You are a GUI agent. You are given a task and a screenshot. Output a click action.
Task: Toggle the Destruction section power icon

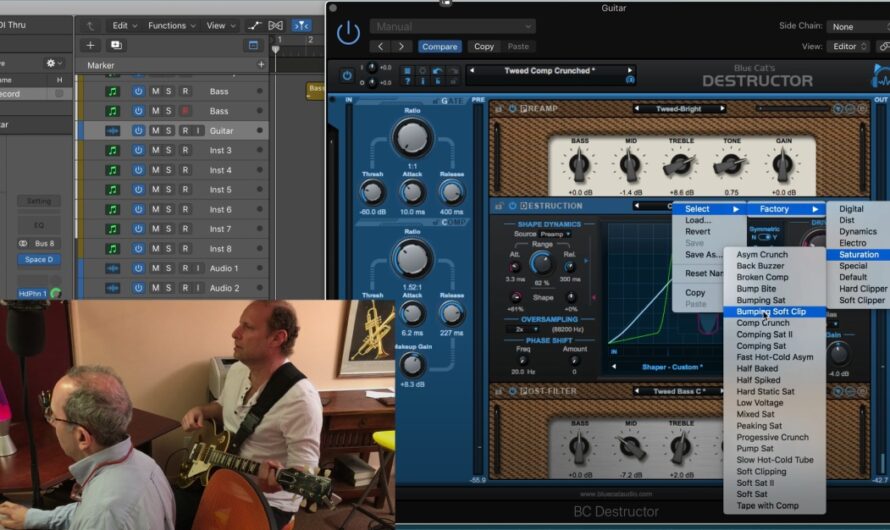coord(513,206)
